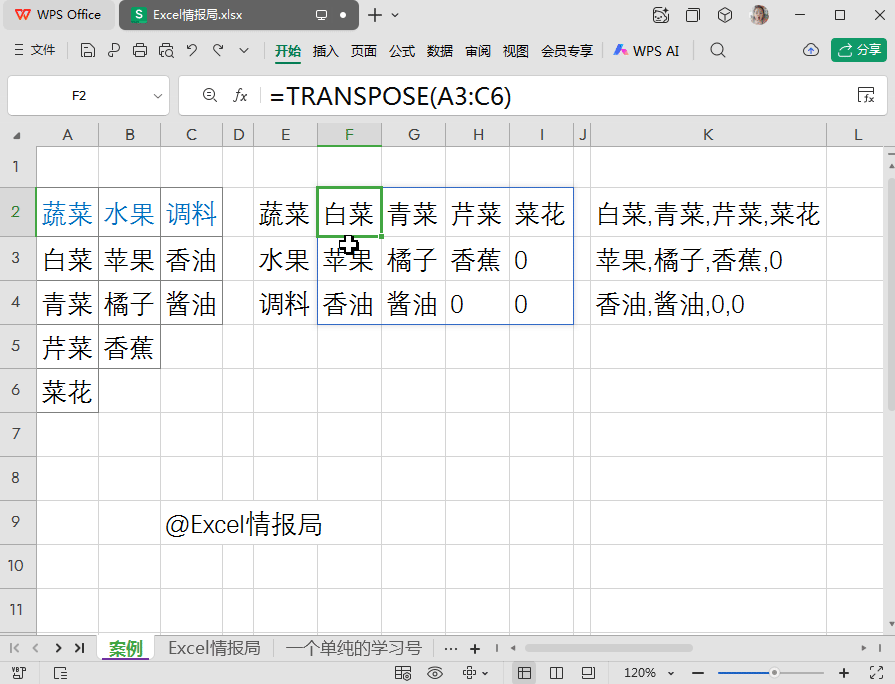Go to previous sheet arrow
Viewport: 895px width, 684px height.
35,648
